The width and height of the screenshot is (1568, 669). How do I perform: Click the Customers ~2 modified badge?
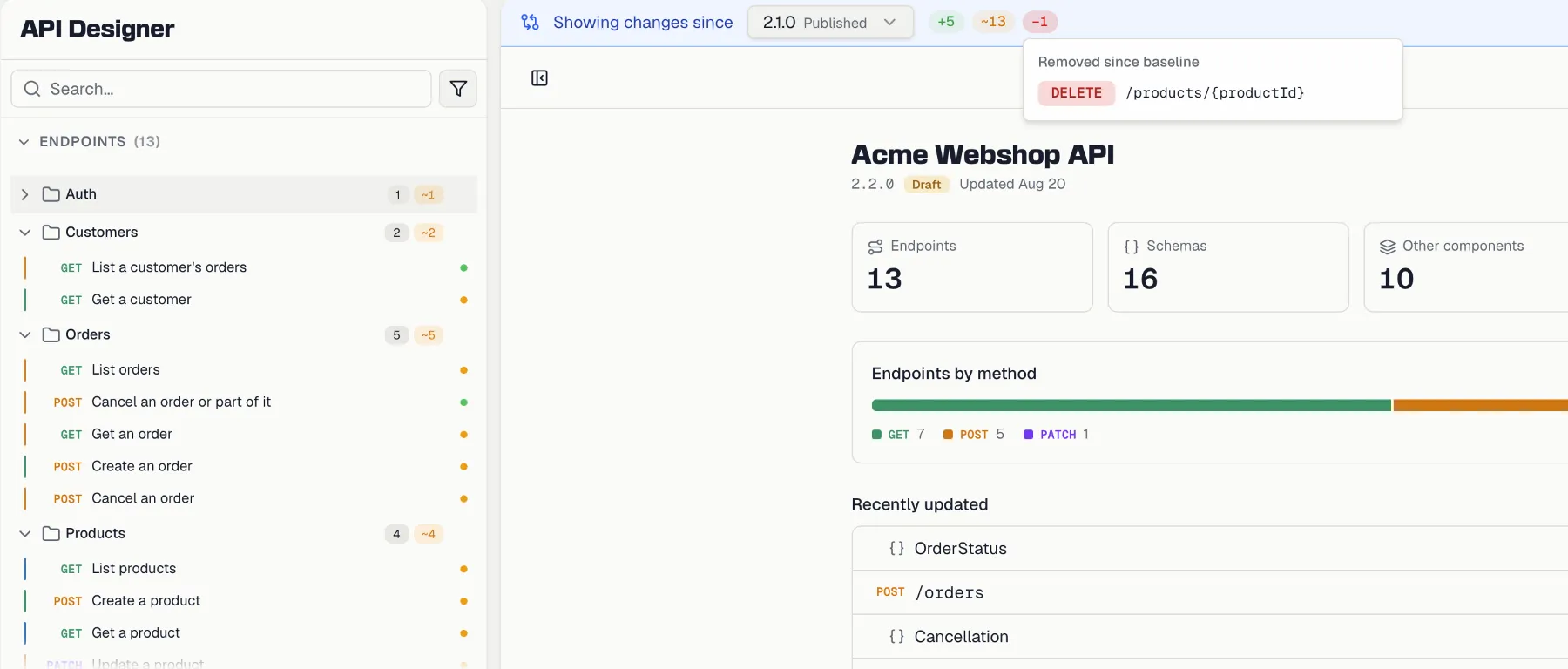(x=428, y=233)
